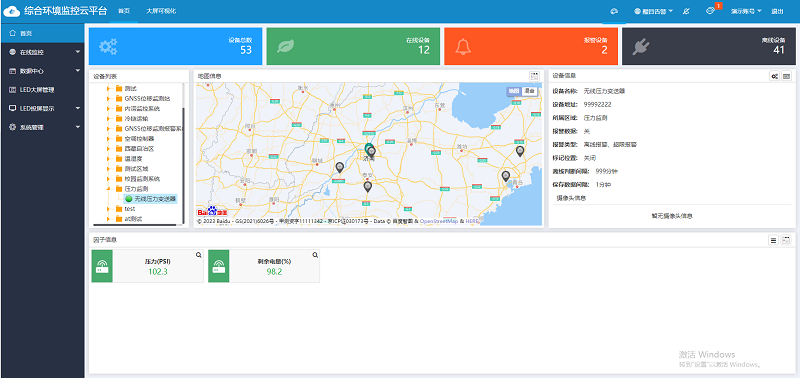
Task: Switch map view to 混合 mode
Action: click(x=530, y=91)
